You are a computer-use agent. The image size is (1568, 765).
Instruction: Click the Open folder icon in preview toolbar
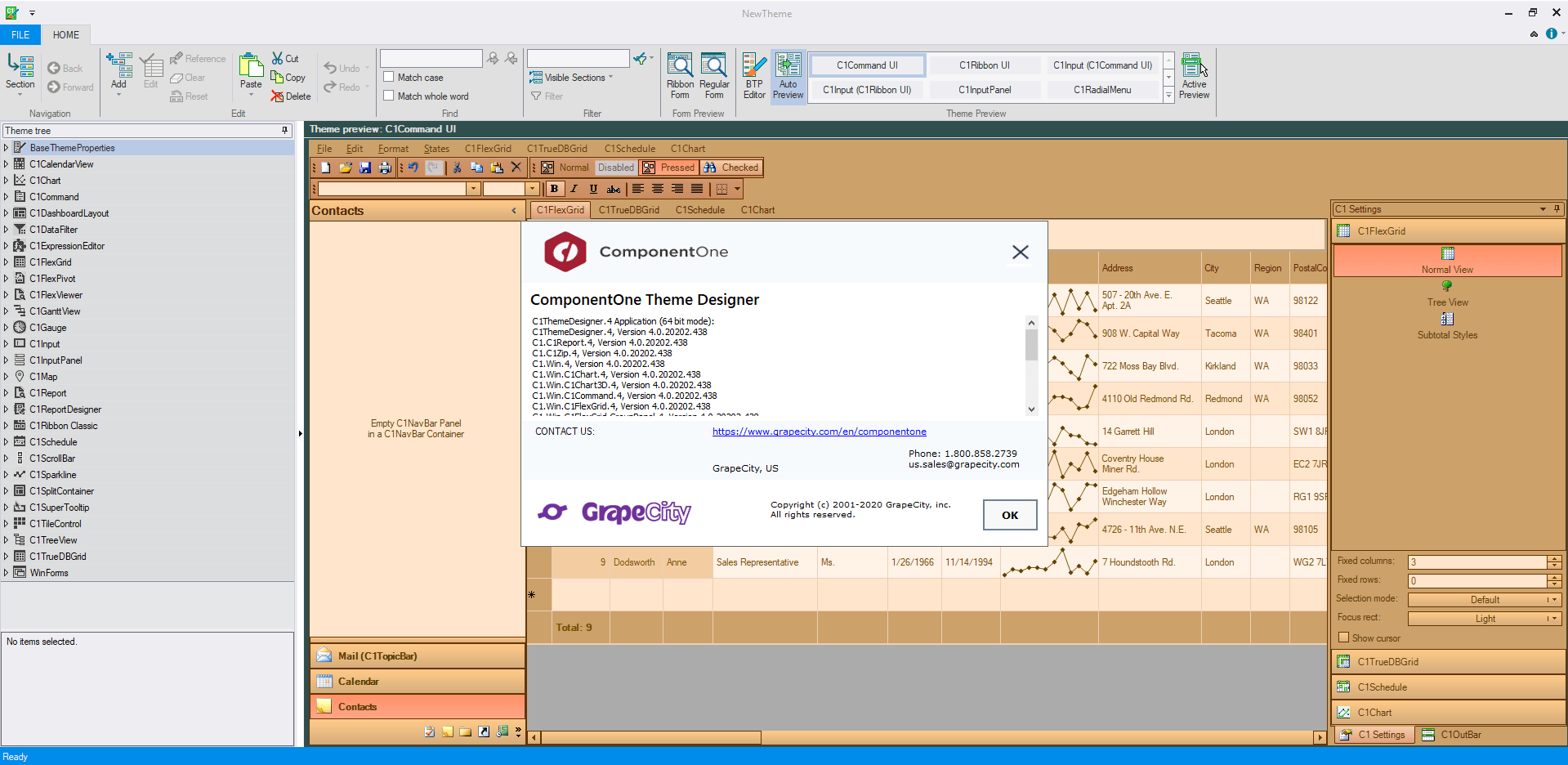[x=346, y=168]
